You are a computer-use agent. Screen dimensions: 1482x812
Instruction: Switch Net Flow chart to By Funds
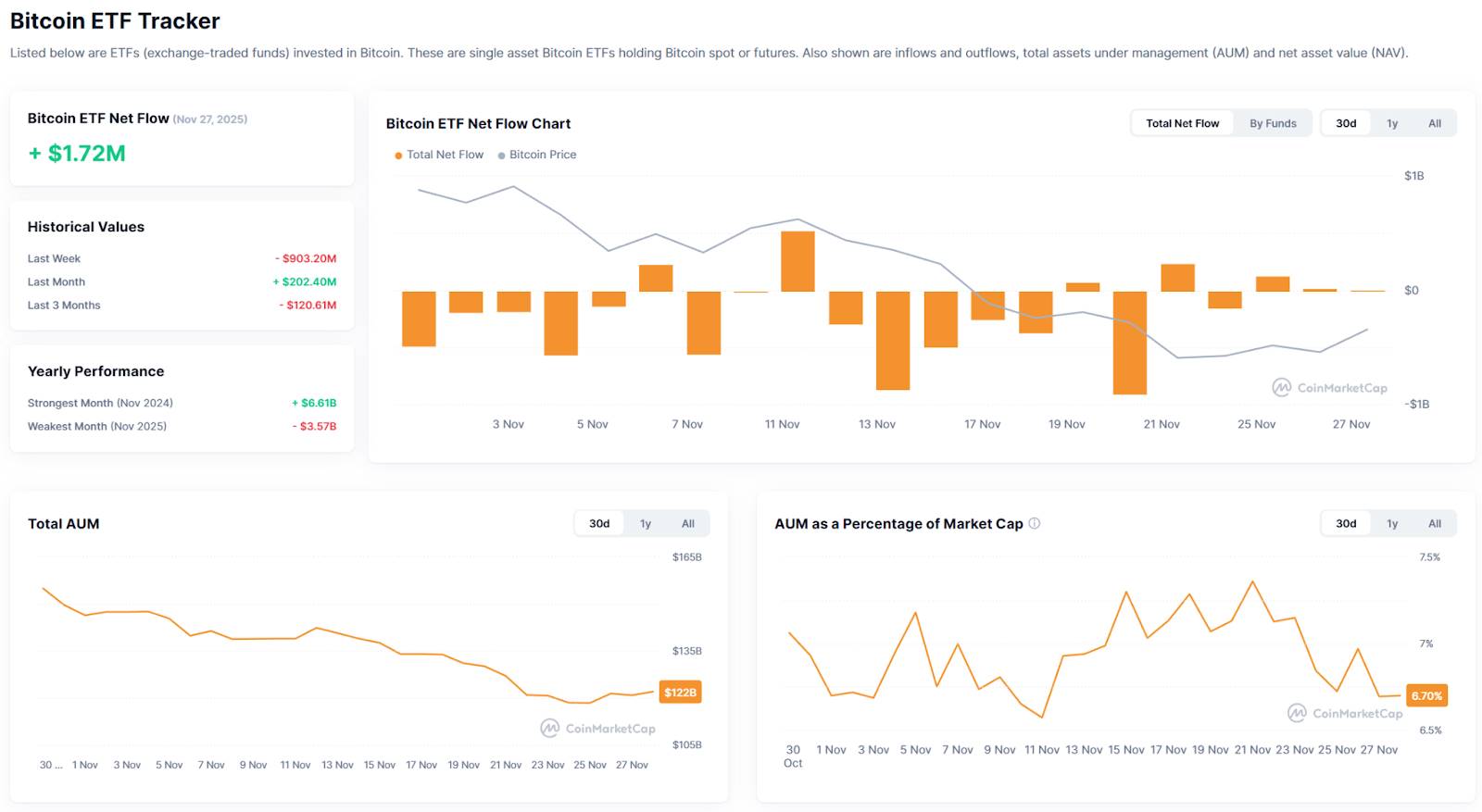pyautogui.click(x=1273, y=123)
